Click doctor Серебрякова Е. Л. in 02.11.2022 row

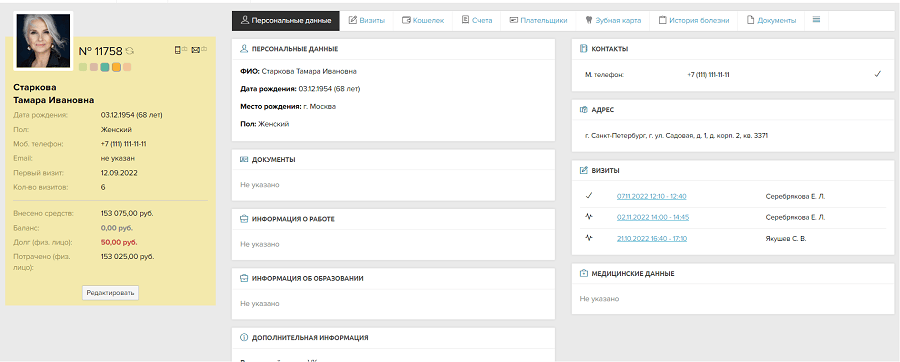[795, 217]
